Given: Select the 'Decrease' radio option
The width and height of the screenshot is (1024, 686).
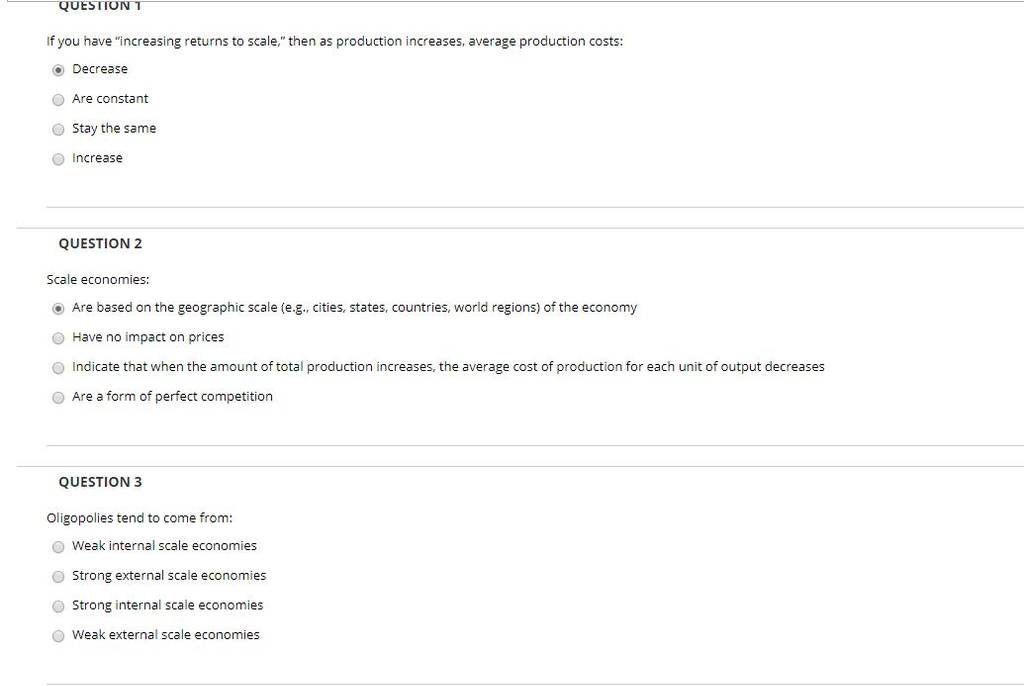Looking at the screenshot, I should click(58, 70).
